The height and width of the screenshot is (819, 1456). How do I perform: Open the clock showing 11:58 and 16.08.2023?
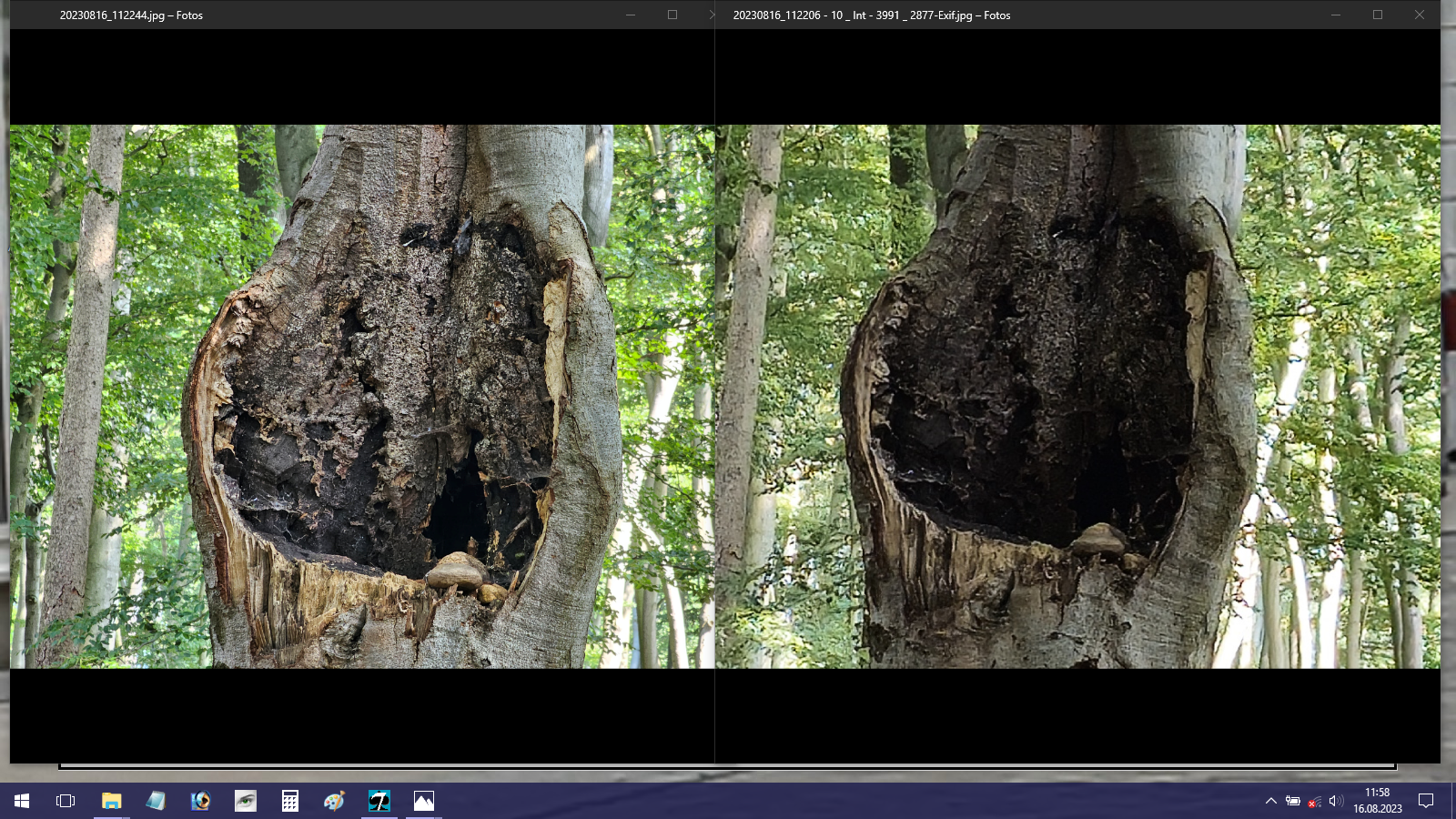[x=1377, y=801]
